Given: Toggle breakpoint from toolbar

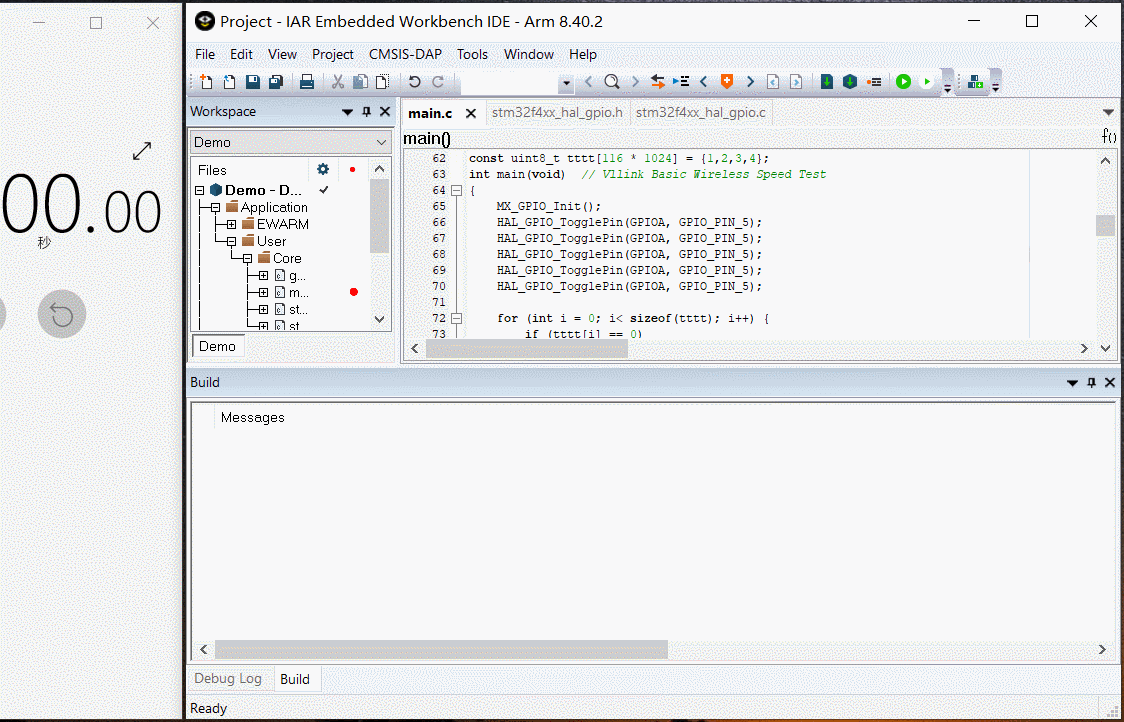Looking at the screenshot, I should (x=874, y=82).
